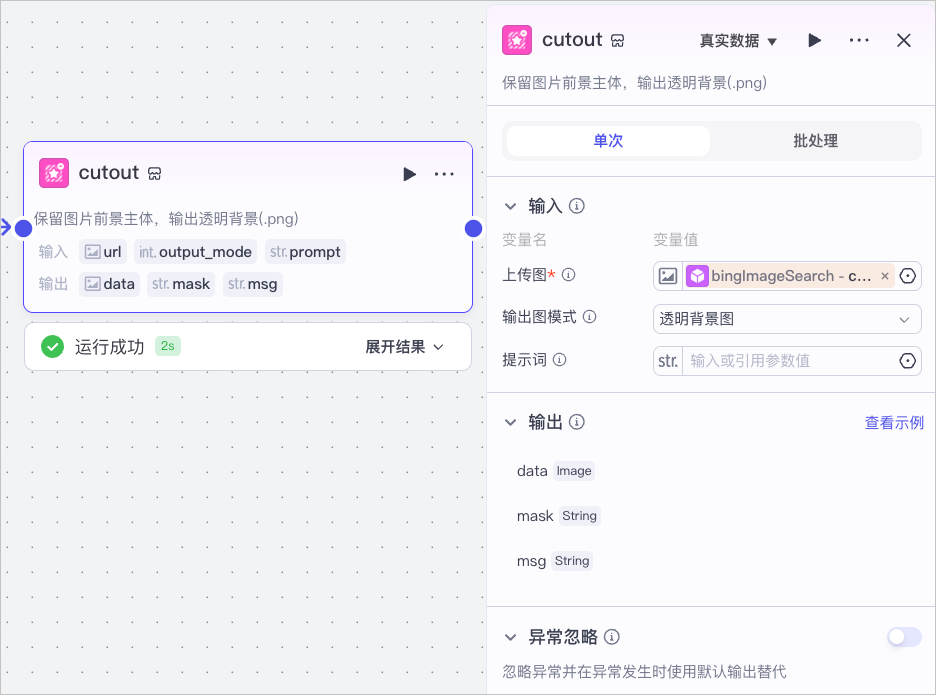Viewport: 936px width, 695px height.
Task: Click the reference picker icon for 上传图
Action: 907,276
